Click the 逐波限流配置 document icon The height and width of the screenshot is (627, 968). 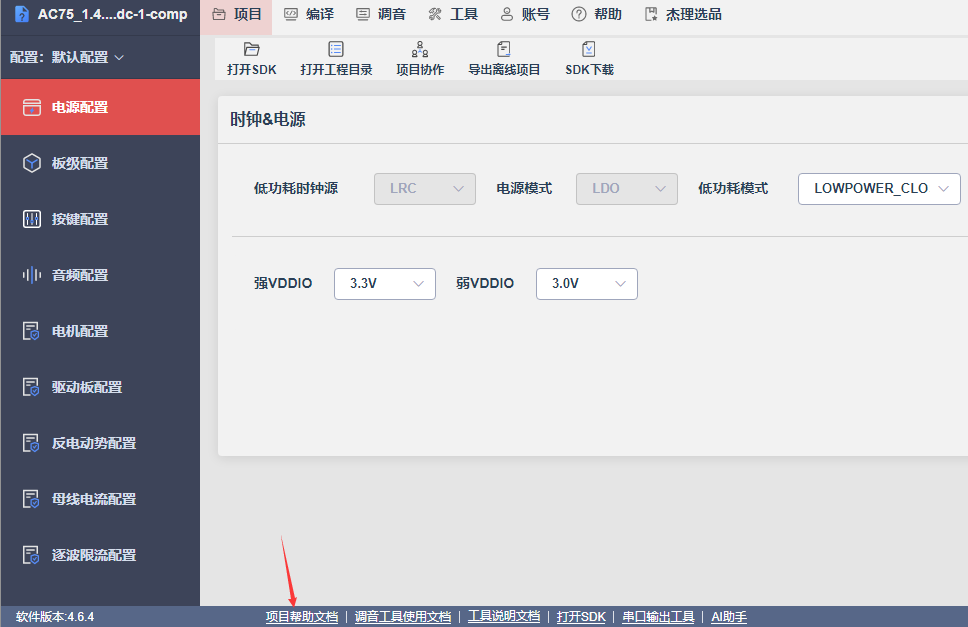(x=31, y=555)
